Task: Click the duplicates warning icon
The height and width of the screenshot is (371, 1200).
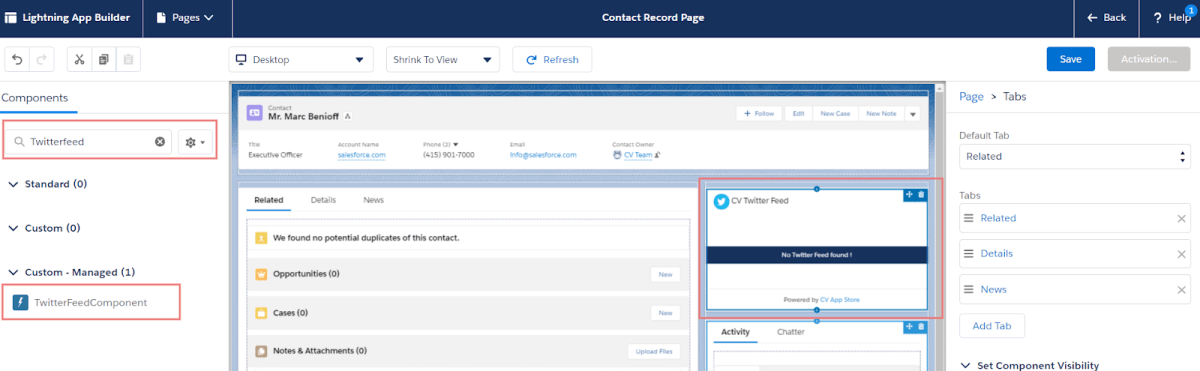Action: pyautogui.click(x=261, y=238)
